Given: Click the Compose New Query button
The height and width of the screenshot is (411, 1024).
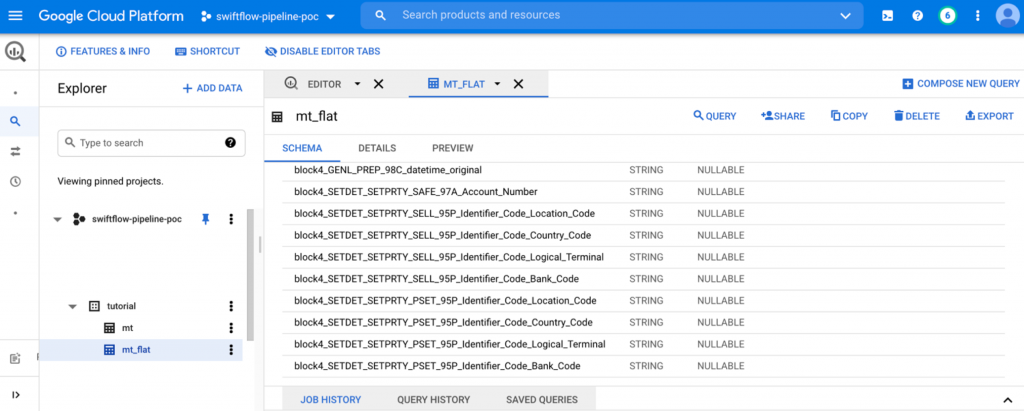Looking at the screenshot, I should (x=960, y=84).
